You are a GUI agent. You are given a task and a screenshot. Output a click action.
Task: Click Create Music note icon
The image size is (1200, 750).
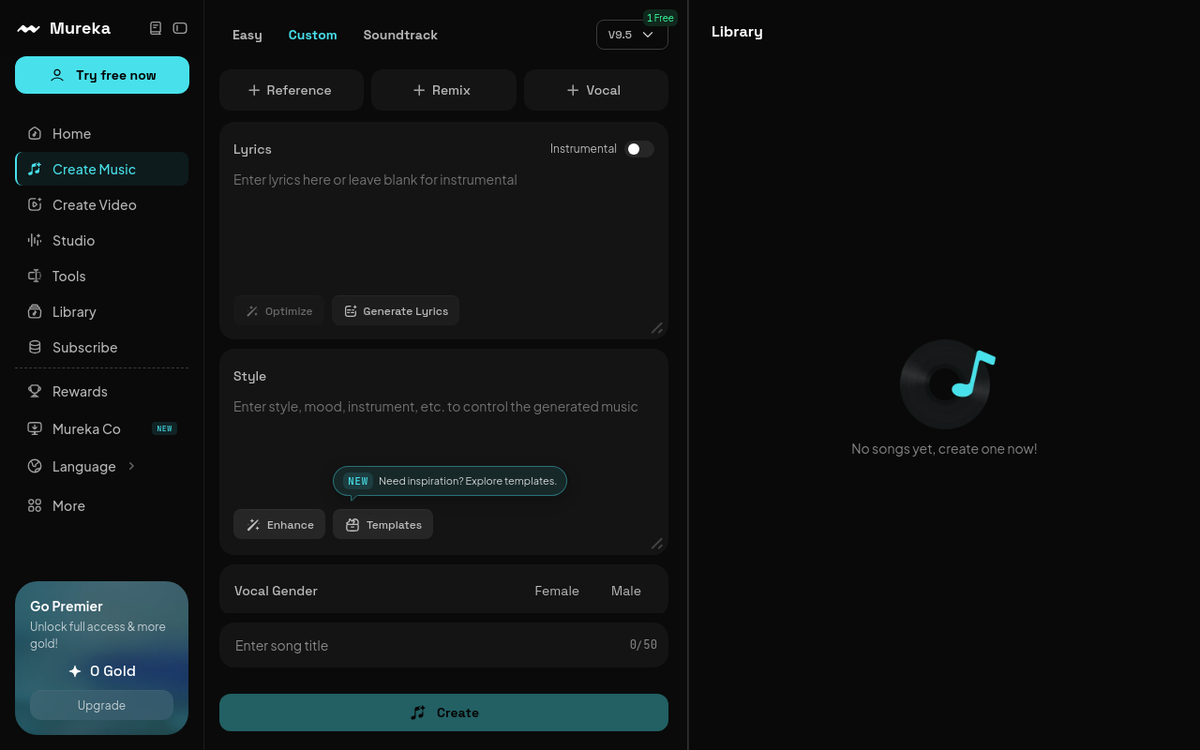coord(35,169)
